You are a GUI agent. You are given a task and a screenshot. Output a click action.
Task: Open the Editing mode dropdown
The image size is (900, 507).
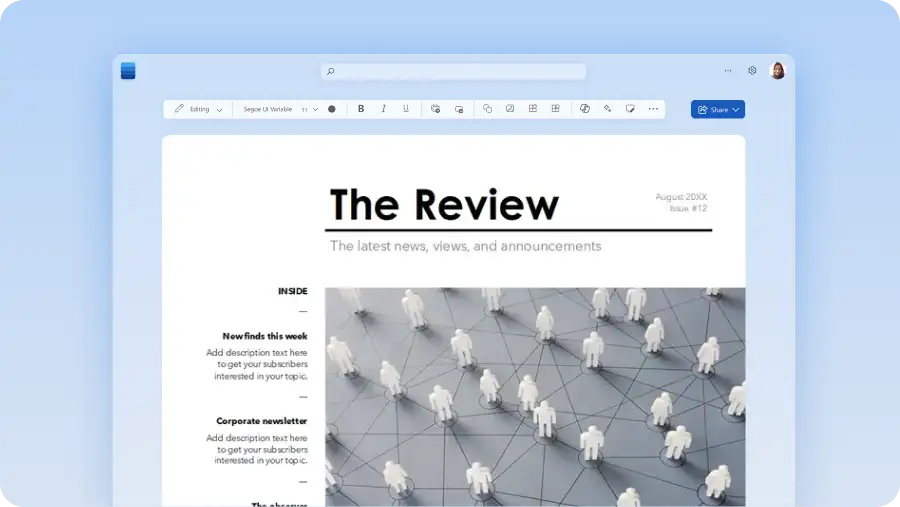tap(198, 109)
